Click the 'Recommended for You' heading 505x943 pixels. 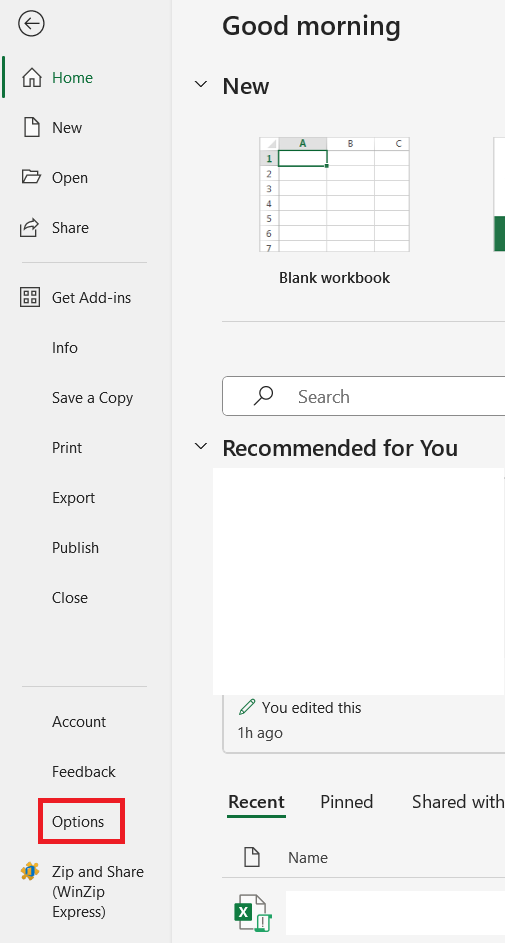[340, 448]
